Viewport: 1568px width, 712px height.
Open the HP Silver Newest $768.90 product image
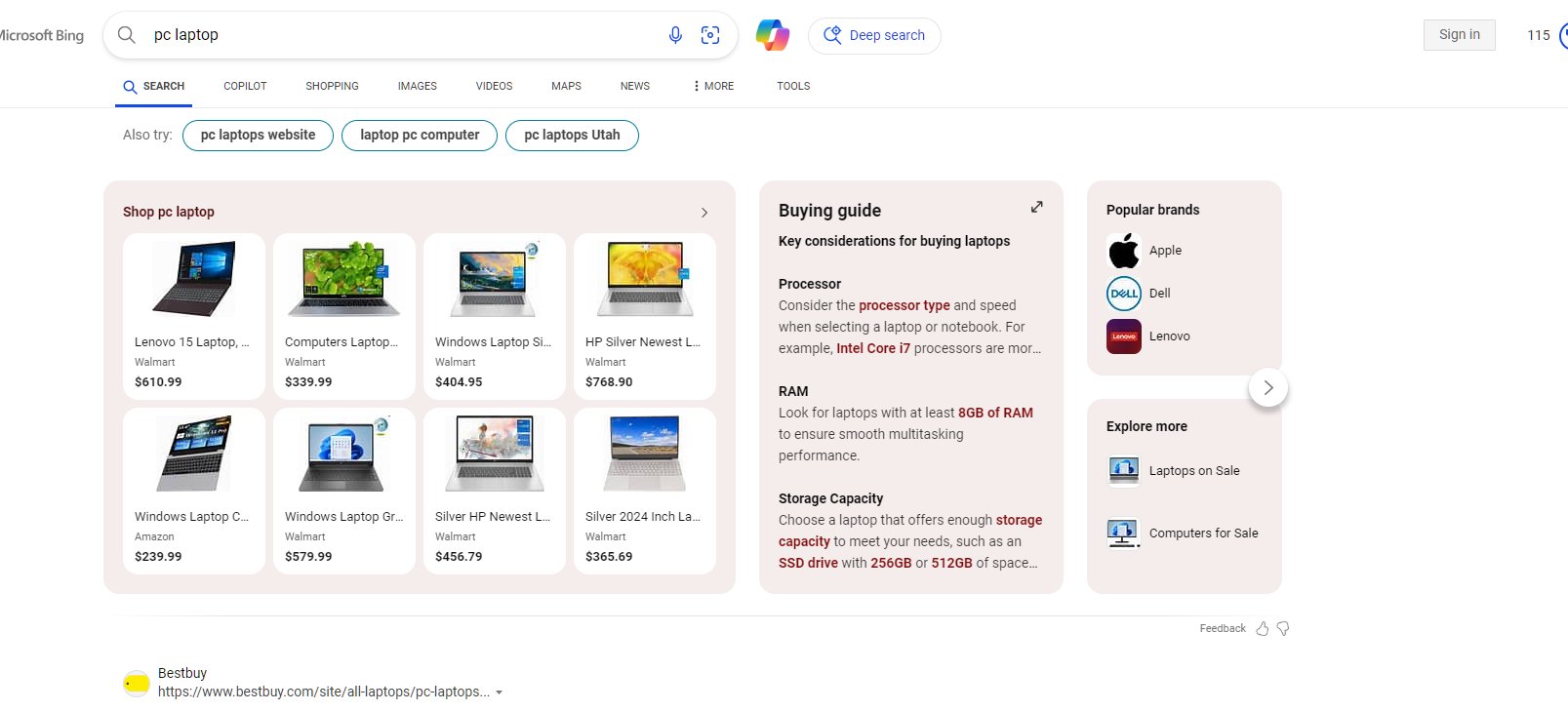point(645,280)
